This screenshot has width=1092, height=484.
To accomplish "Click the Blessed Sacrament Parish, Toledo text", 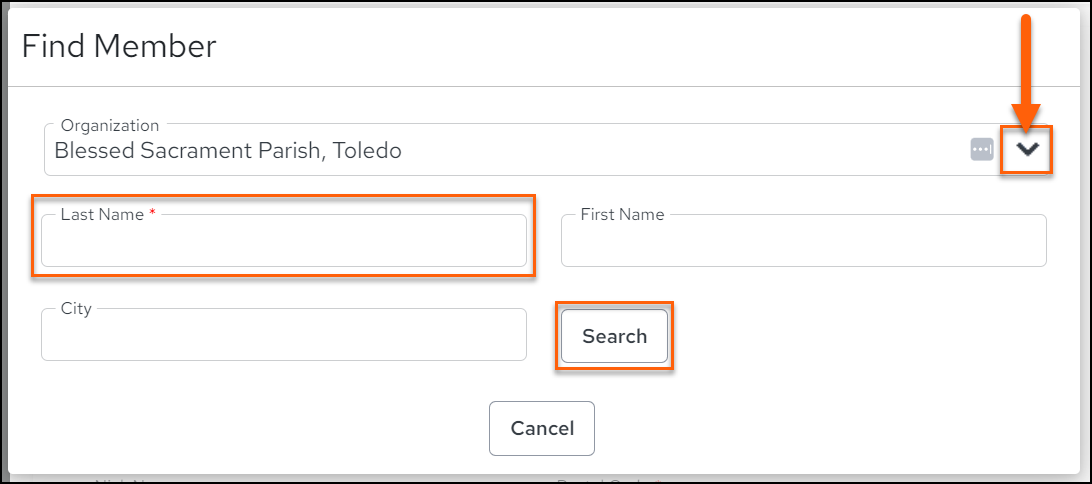I will coord(228,150).
